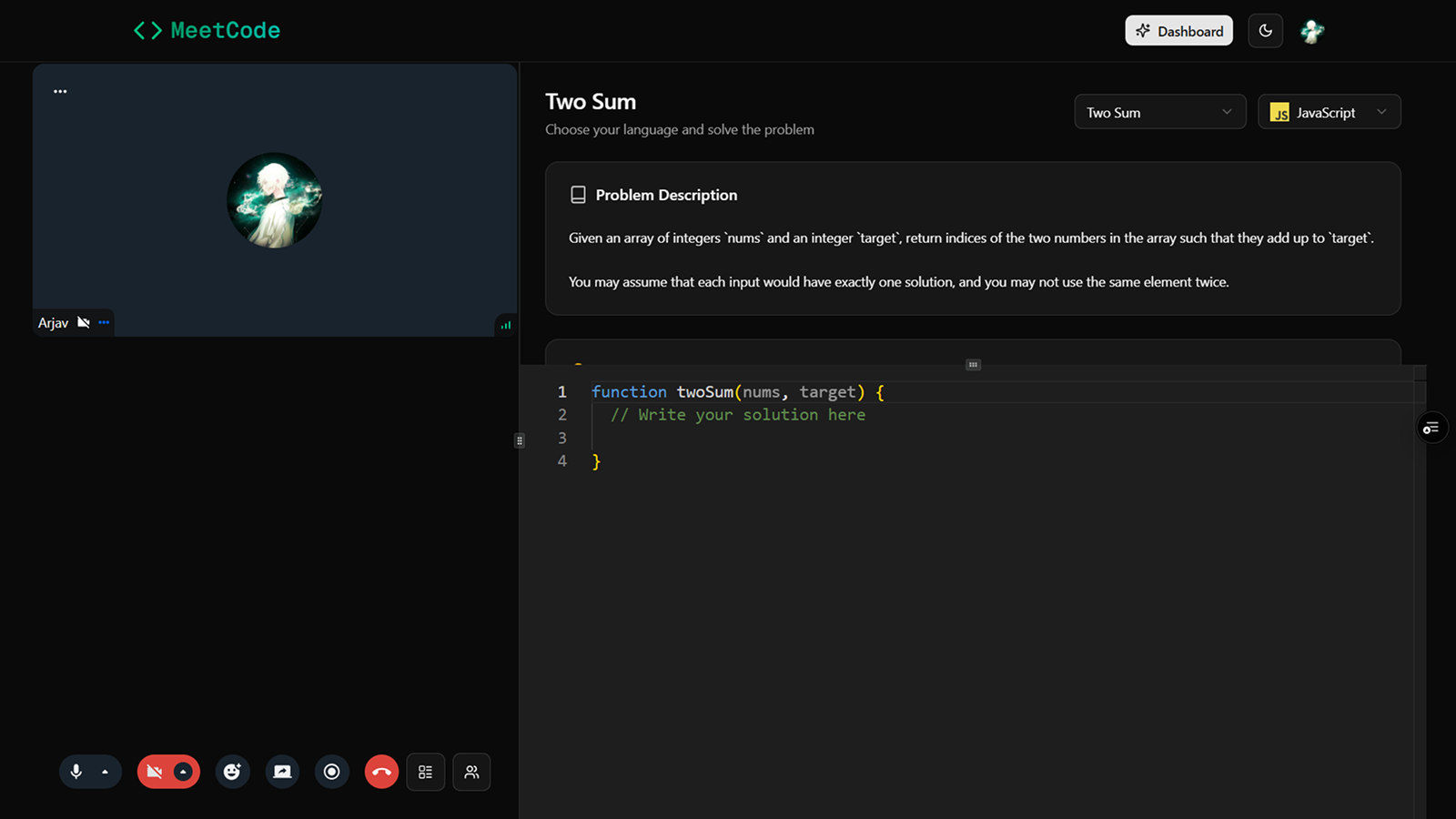End the call with the red phone icon

(x=381, y=771)
